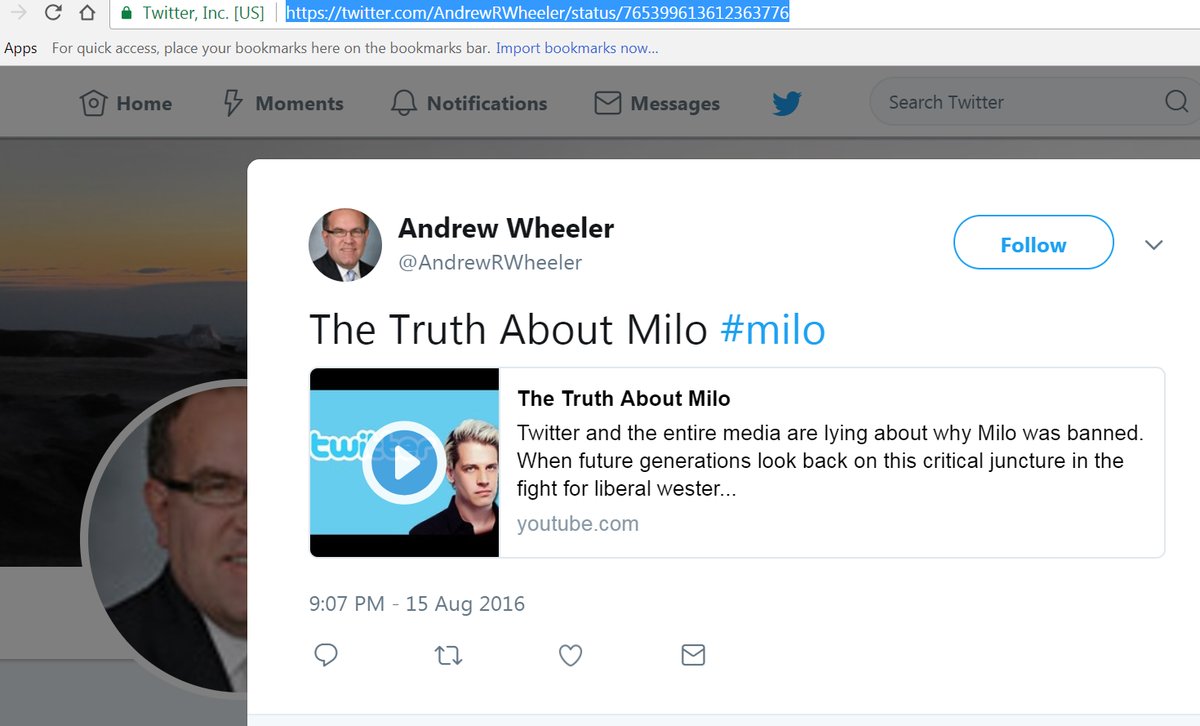Open Messages

pos(657,103)
